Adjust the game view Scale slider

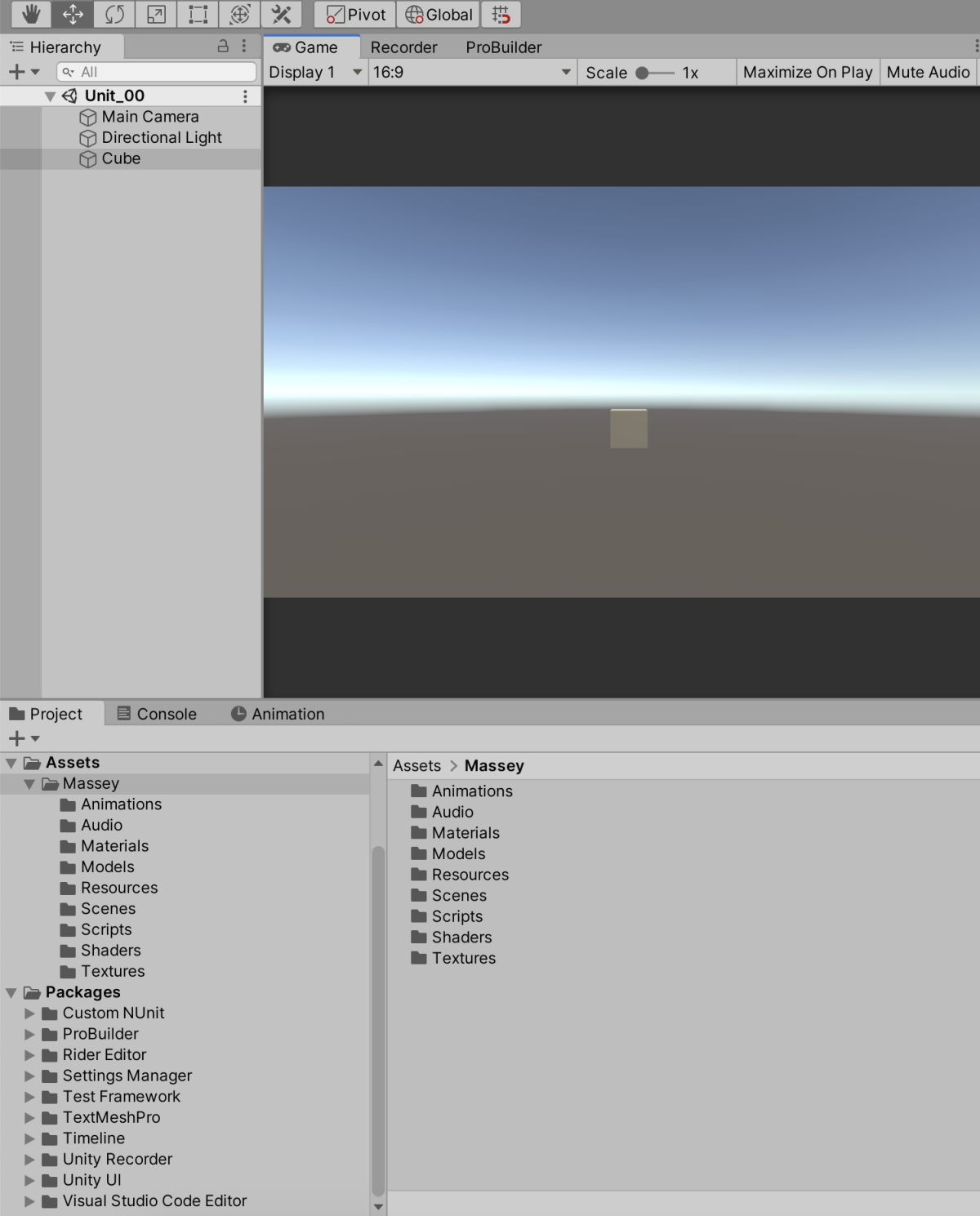pyautogui.click(x=643, y=73)
